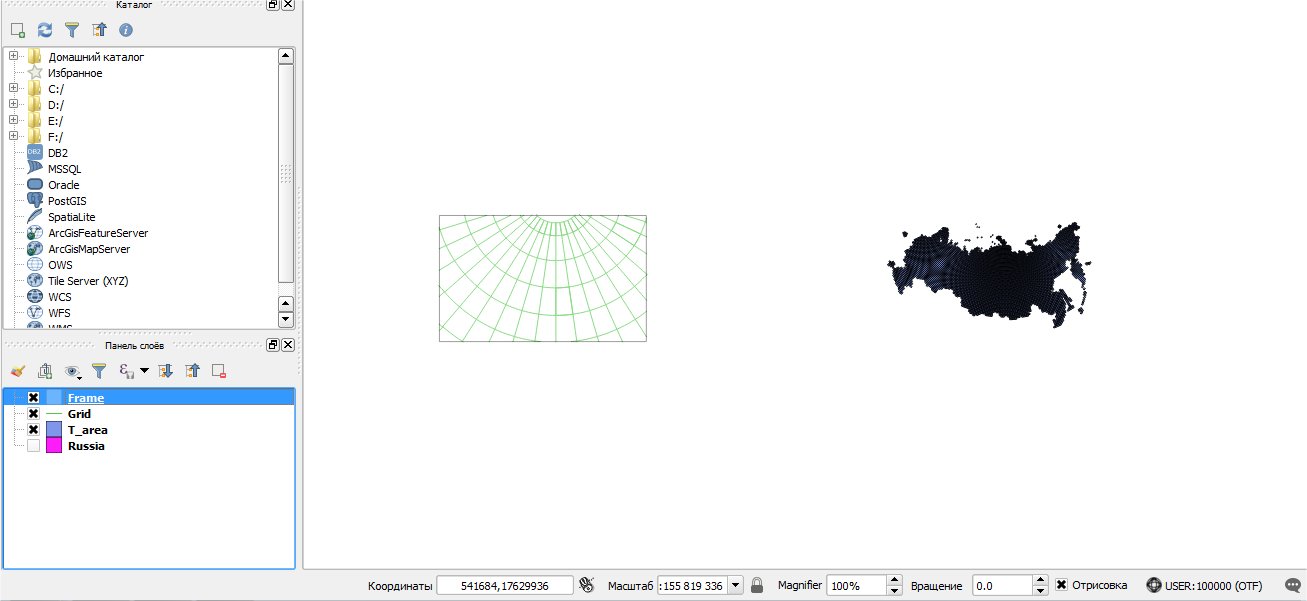Toggle the Отрисовка render checkbox

(1062, 585)
